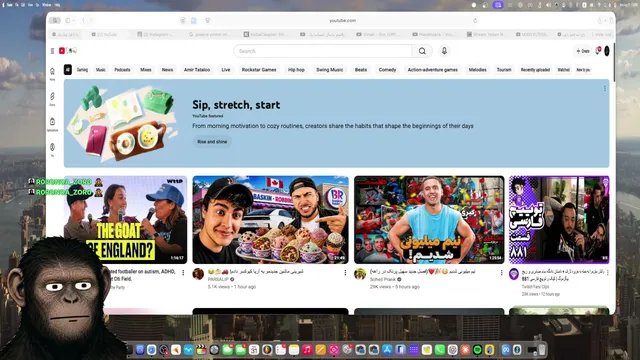Go to Home in the sidebar
This screenshot has width=640, height=360.
pyautogui.click(x=52, y=73)
